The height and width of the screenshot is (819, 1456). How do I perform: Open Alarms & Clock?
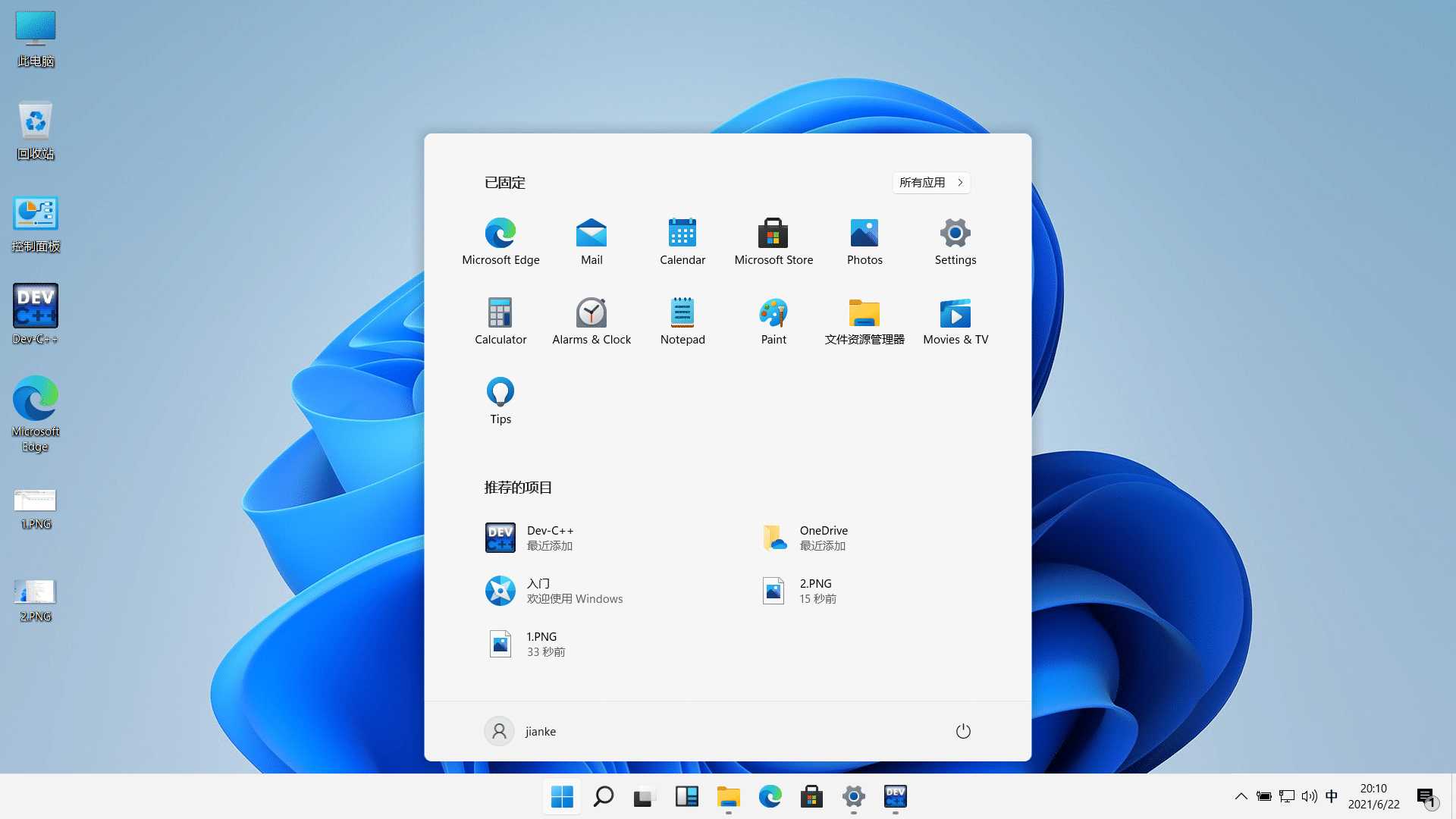pos(591,322)
